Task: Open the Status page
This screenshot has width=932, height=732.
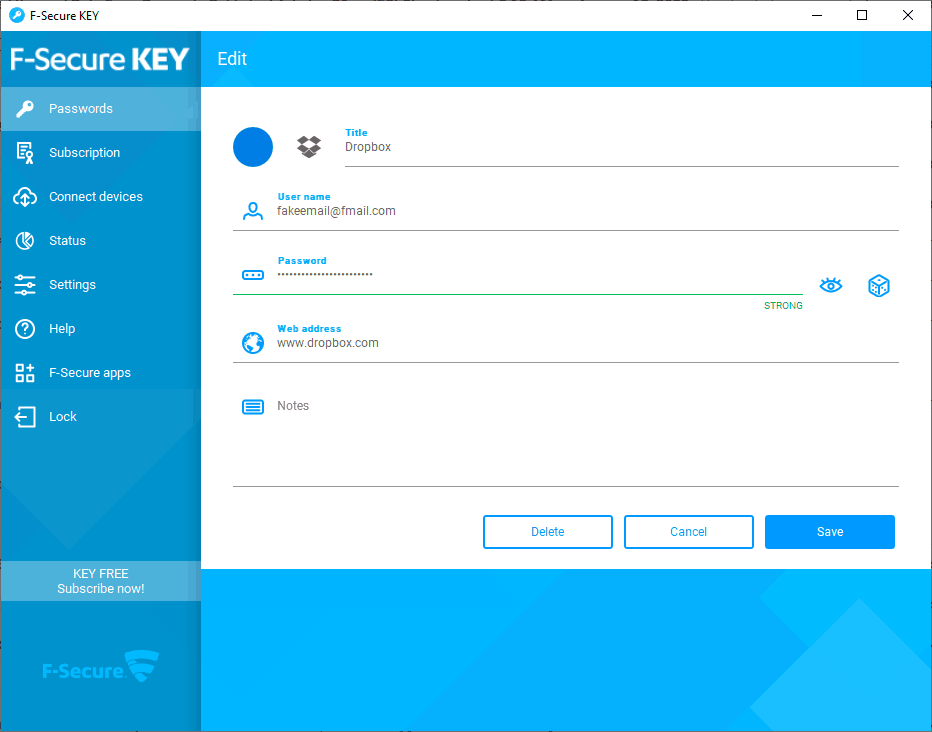Action: pos(100,241)
